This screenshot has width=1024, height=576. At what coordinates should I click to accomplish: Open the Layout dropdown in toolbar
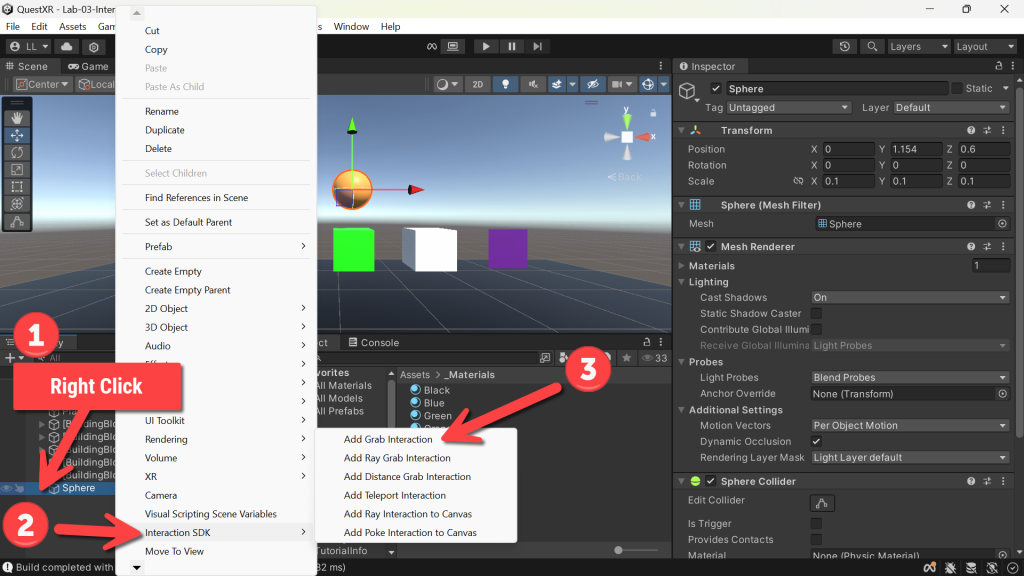tap(985, 46)
